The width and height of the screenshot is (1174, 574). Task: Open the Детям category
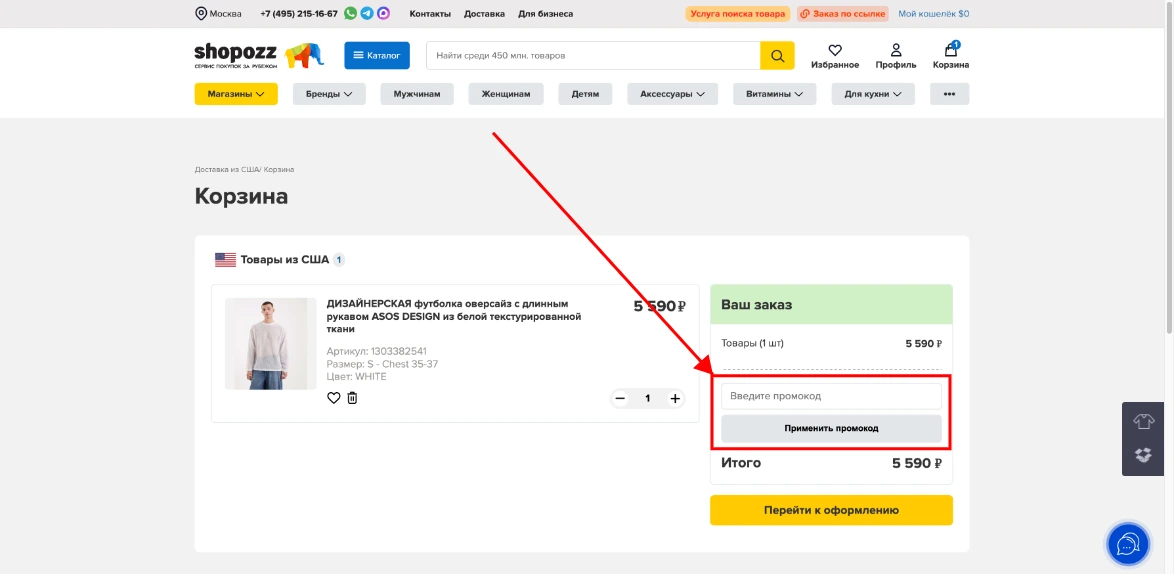(585, 94)
